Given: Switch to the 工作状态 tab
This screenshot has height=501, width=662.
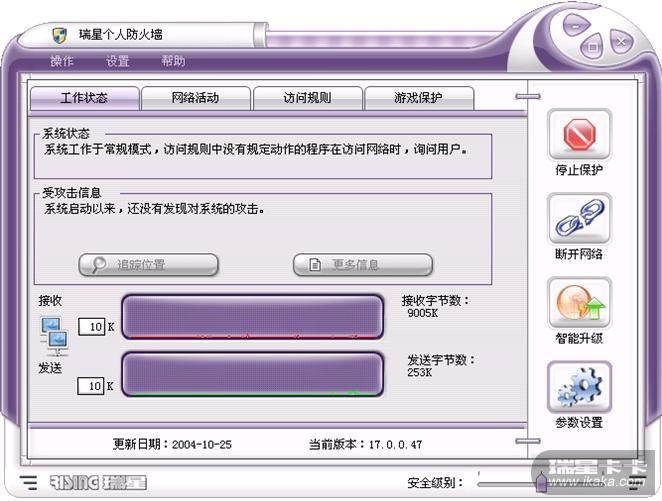Looking at the screenshot, I should pos(84,98).
